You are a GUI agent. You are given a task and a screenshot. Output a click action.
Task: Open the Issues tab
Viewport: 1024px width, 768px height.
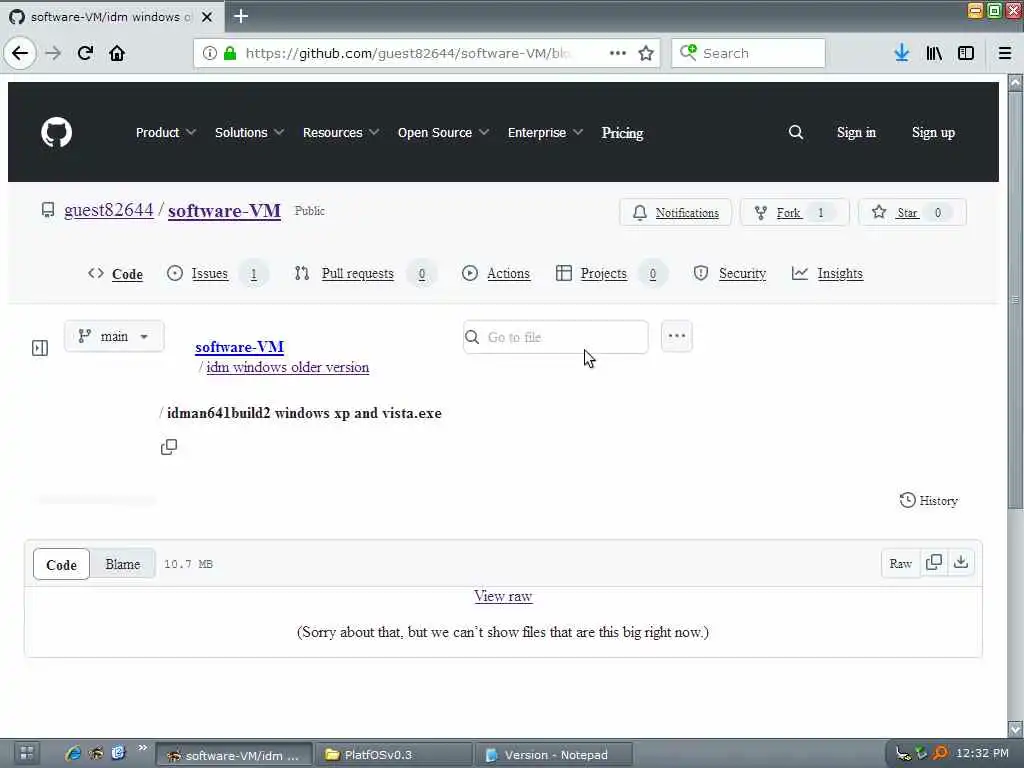tap(217, 274)
